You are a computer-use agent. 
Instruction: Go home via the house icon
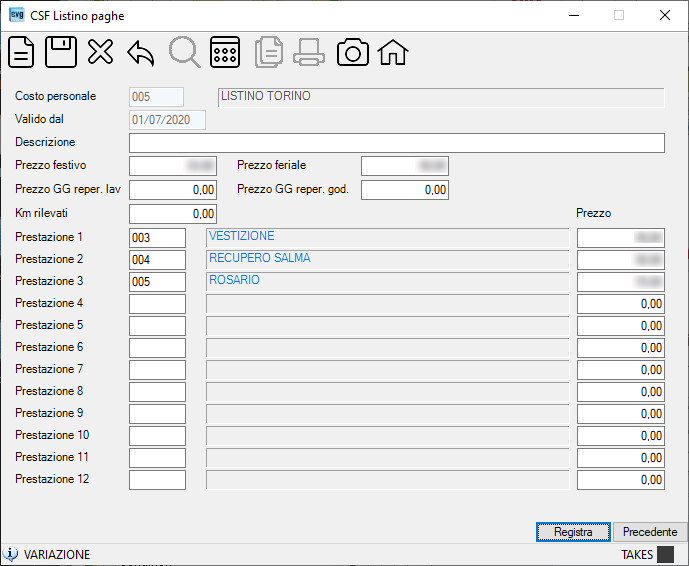click(393, 52)
